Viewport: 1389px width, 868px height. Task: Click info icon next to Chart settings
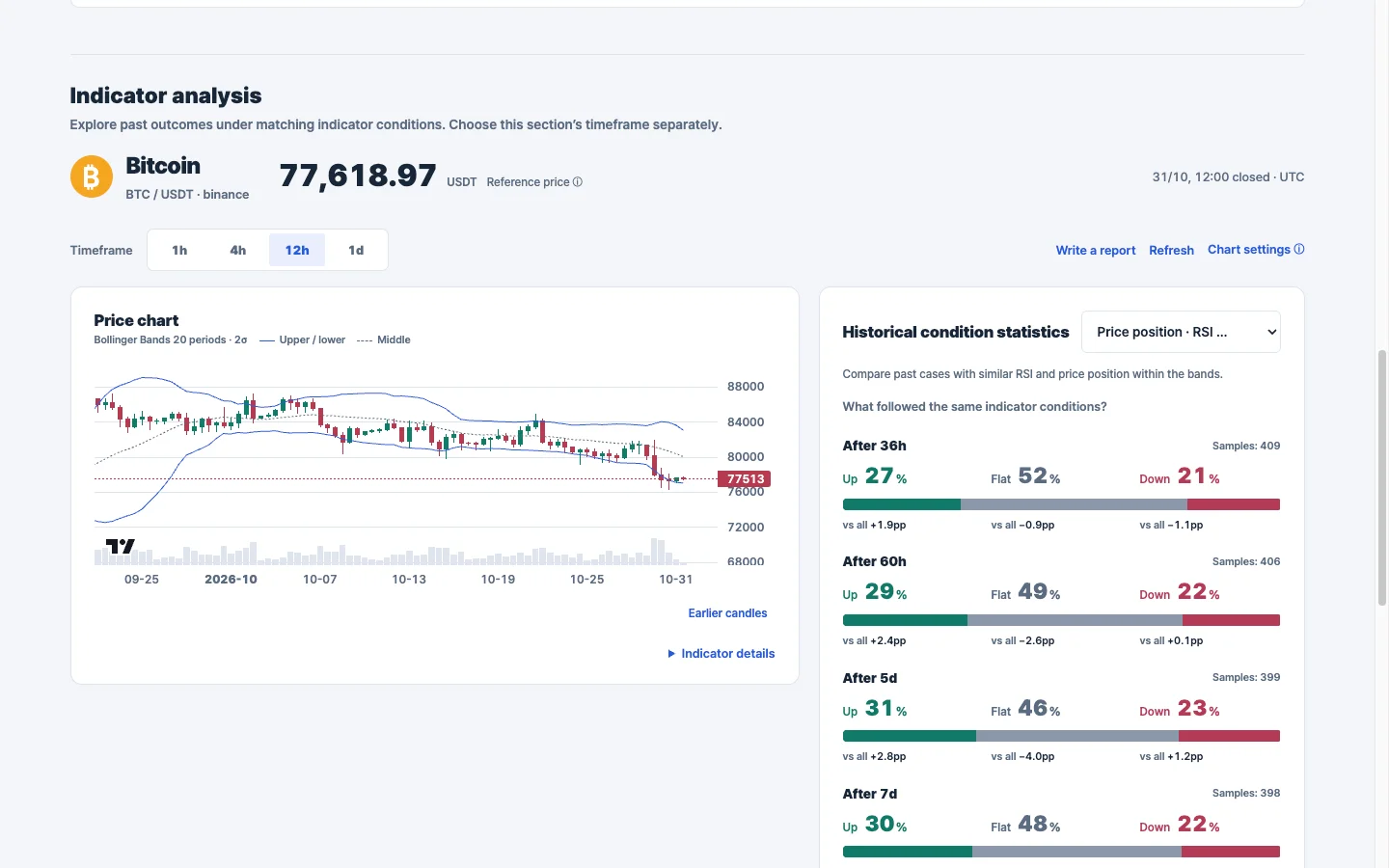[x=1299, y=249]
